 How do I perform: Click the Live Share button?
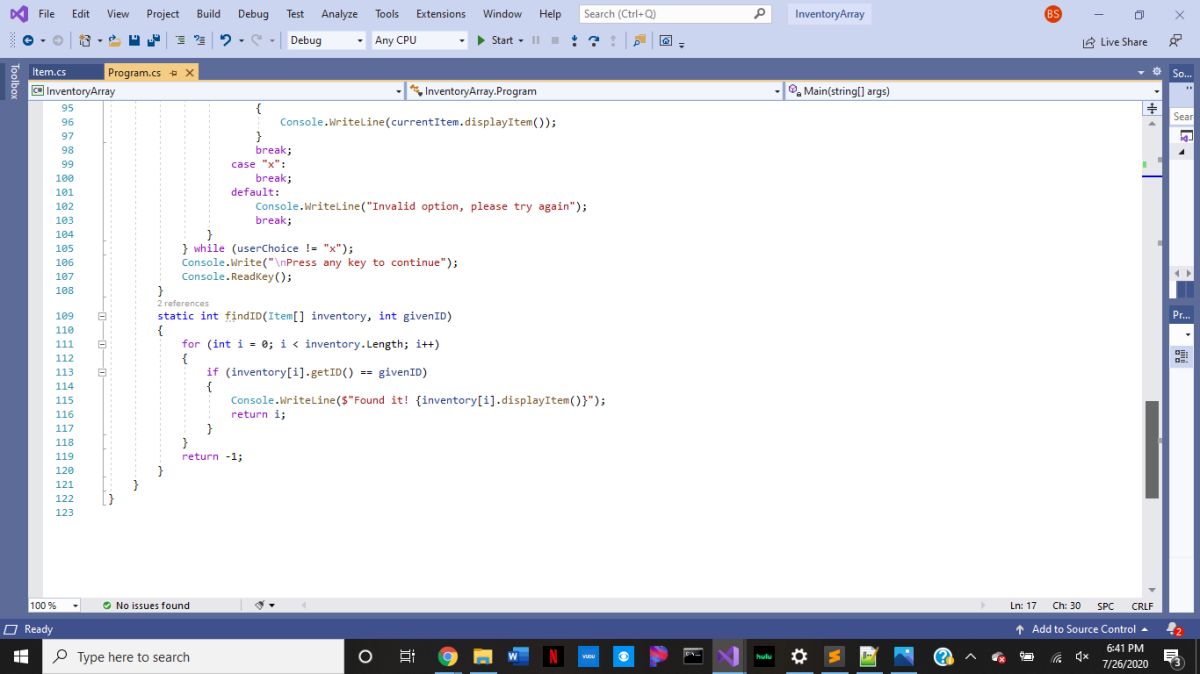[1115, 42]
